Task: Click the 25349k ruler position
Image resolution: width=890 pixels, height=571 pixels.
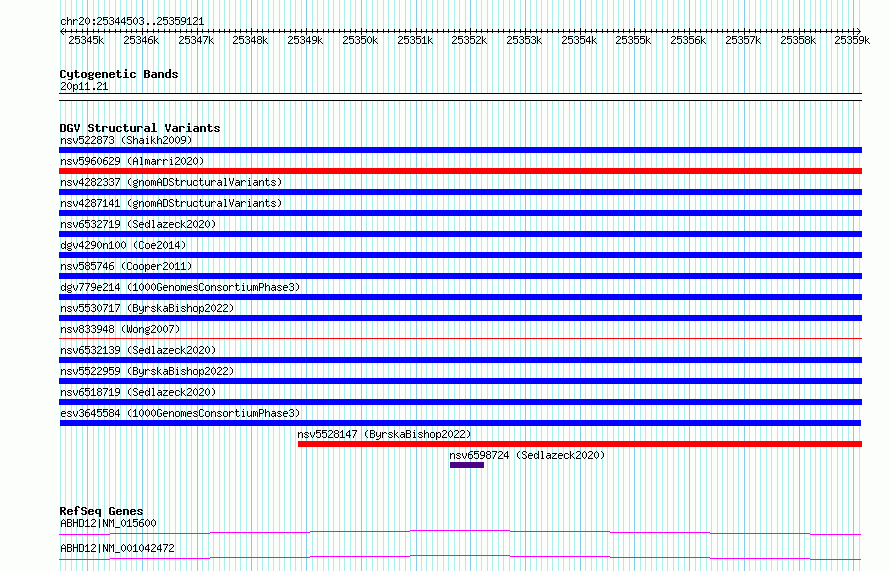Action: pos(305,40)
